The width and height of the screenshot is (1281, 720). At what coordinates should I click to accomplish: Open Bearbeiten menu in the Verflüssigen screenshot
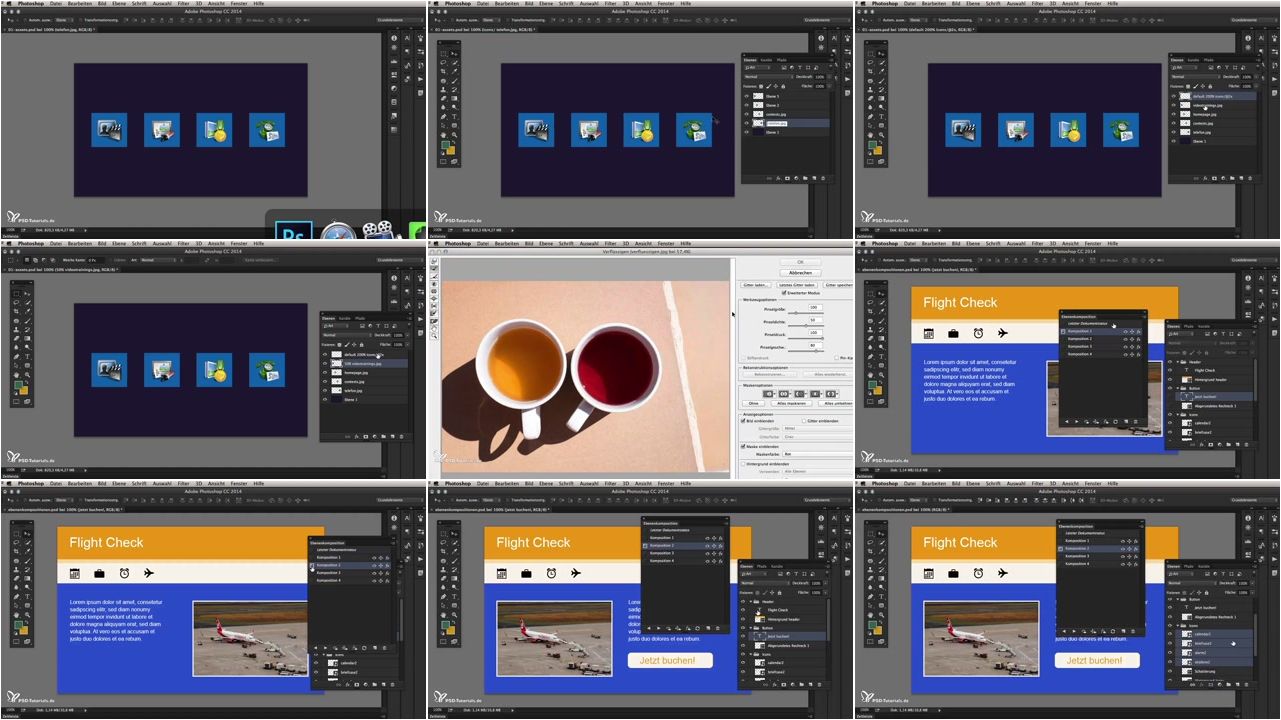pos(507,243)
